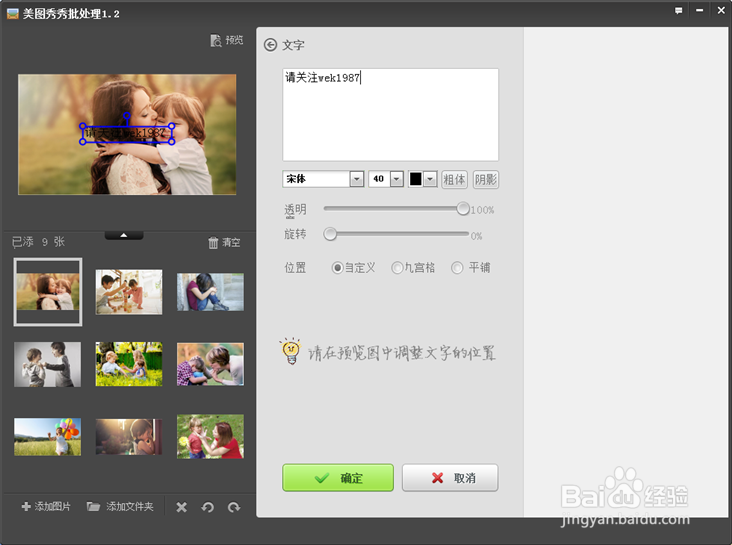This screenshot has width=732, height=545.
Task: Click inside the text input box
Action: coord(390,115)
